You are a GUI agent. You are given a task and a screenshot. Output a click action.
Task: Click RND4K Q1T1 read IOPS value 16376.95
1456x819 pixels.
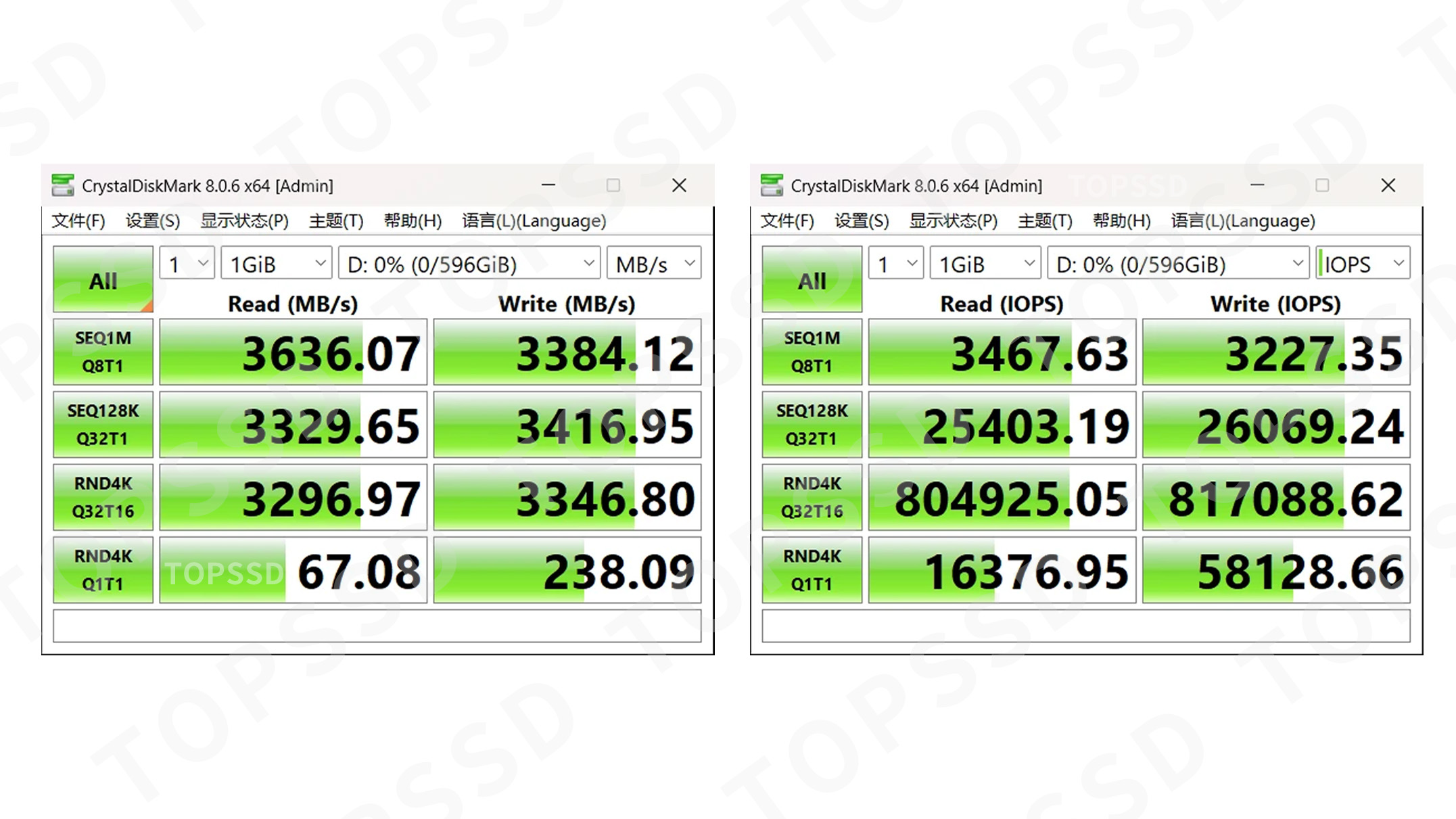coord(1002,570)
